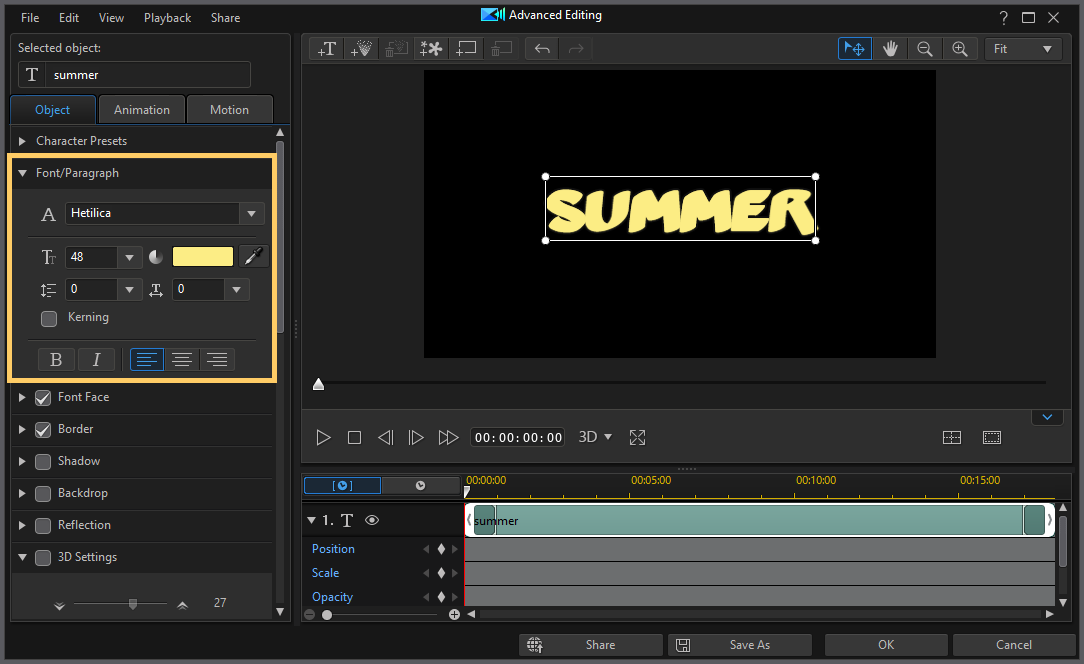The height and width of the screenshot is (664, 1084).
Task: Click the Undo arrow icon
Action: click(x=541, y=48)
